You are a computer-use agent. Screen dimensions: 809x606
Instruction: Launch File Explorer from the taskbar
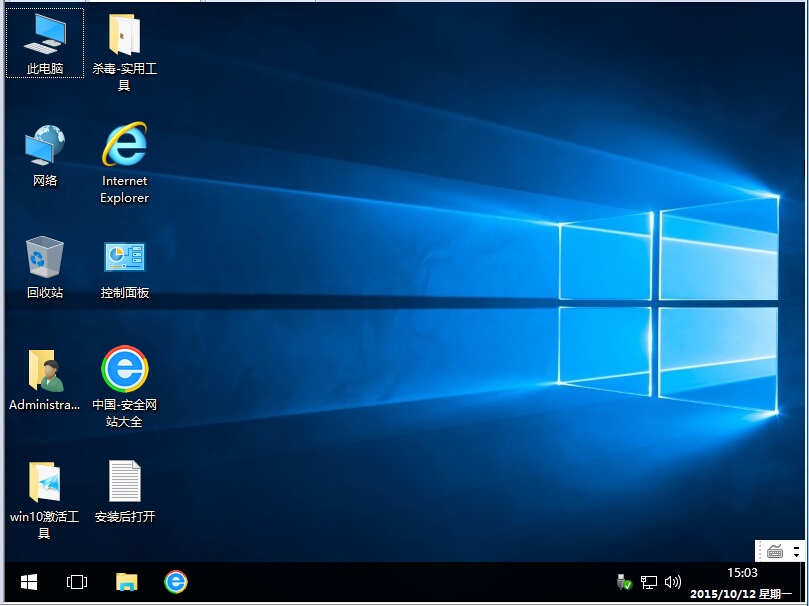(126, 581)
